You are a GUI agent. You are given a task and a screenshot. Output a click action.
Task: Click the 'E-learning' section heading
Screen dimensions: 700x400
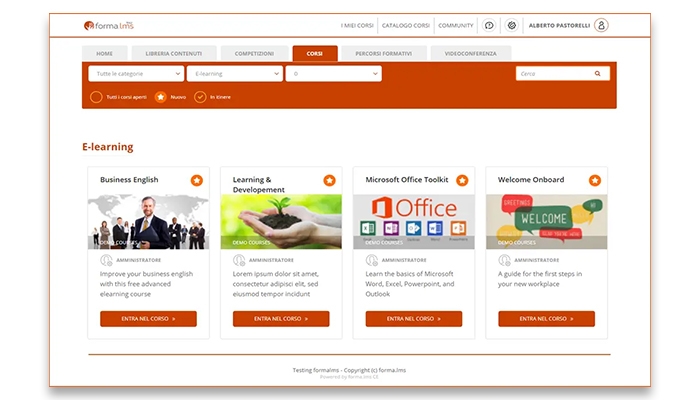tap(108, 147)
